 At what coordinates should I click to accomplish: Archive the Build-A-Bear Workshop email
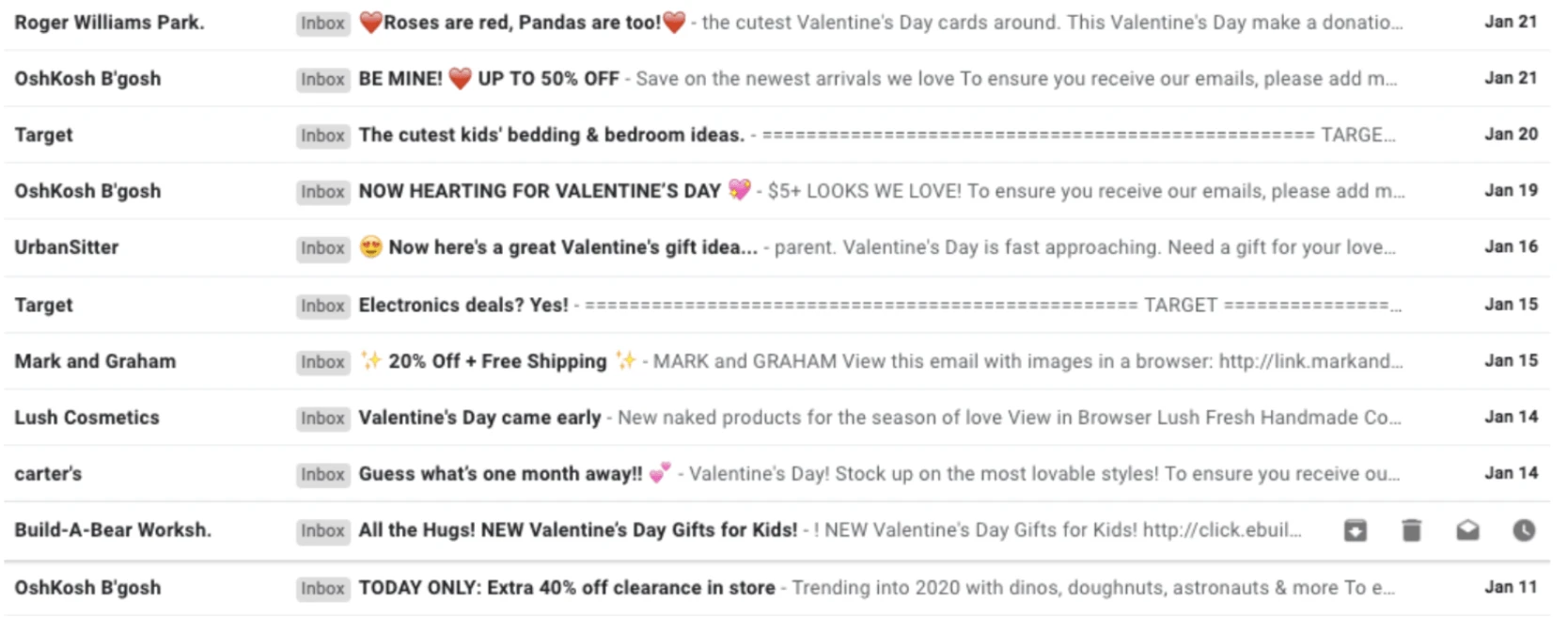point(1354,530)
